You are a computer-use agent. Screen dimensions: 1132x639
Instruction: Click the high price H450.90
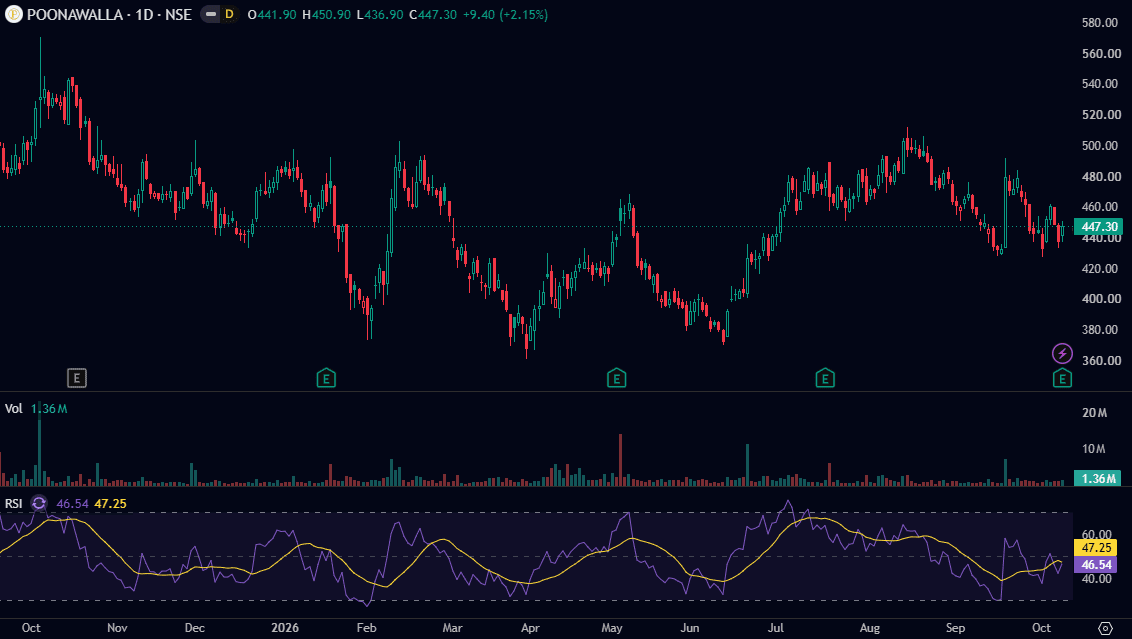click(326, 14)
